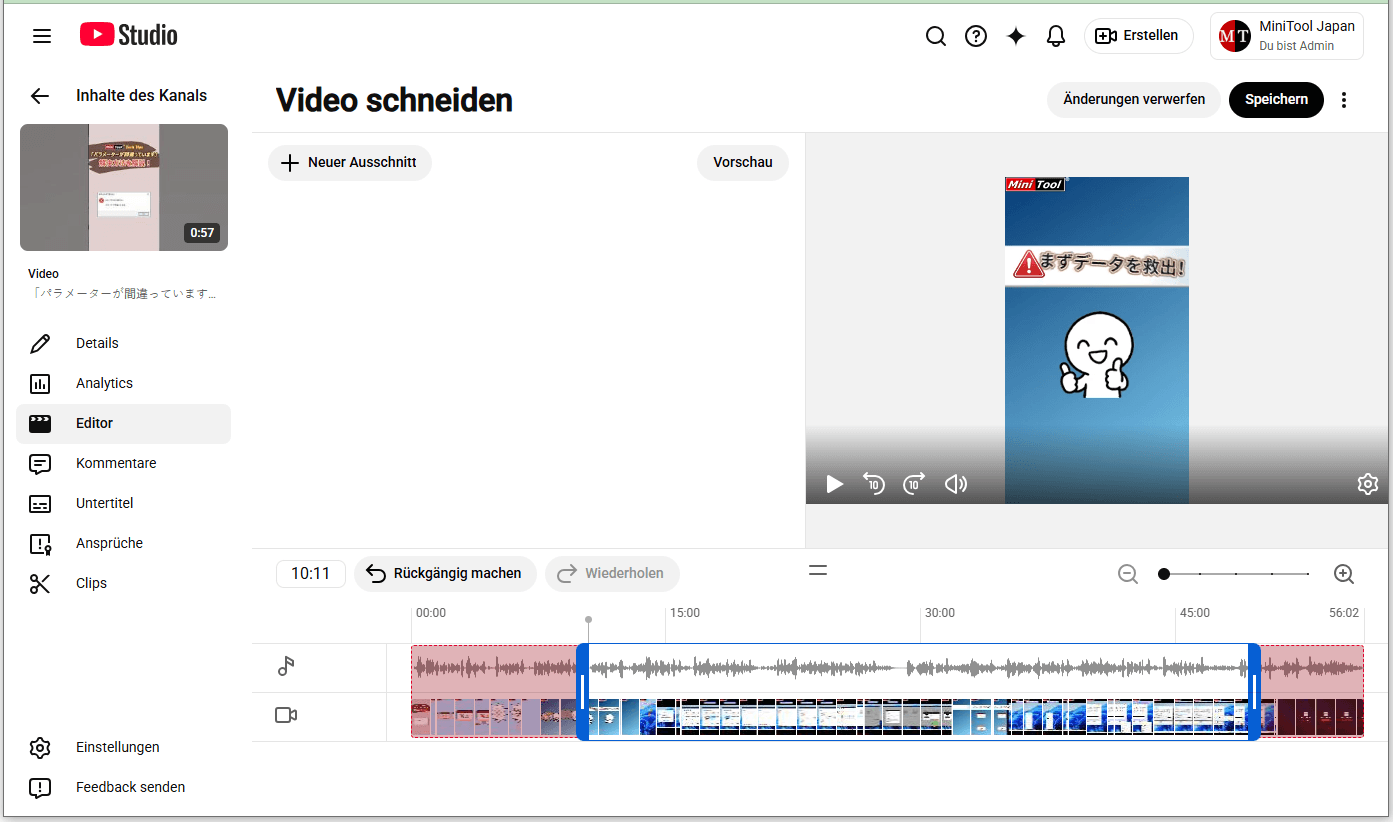The width and height of the screenshot is (1393, 822).
Task: Zoom out the timeline with minus magnifier
Action: (x=1128, y=575)
